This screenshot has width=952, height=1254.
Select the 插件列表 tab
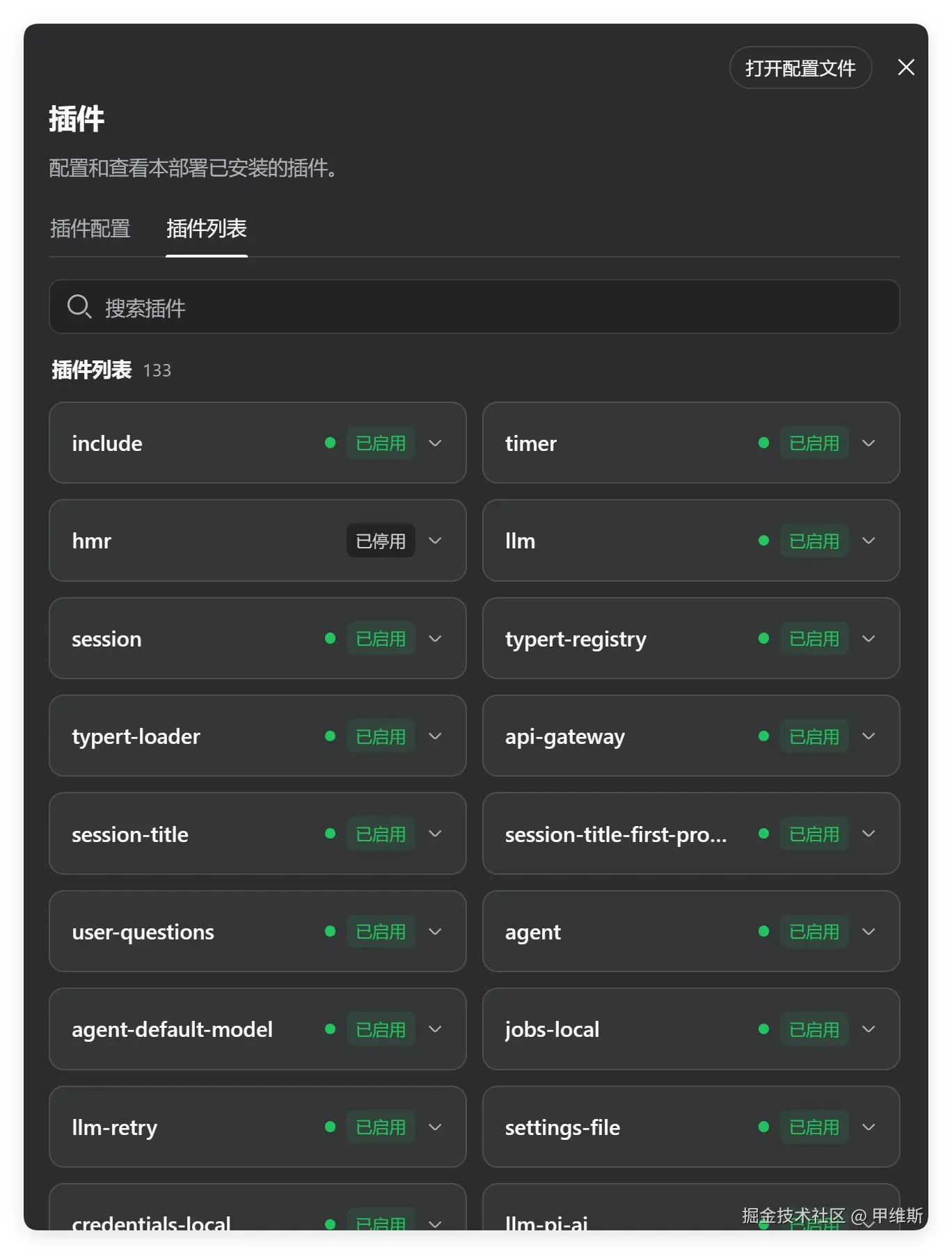pyautogui.click(x=207, y=228)
